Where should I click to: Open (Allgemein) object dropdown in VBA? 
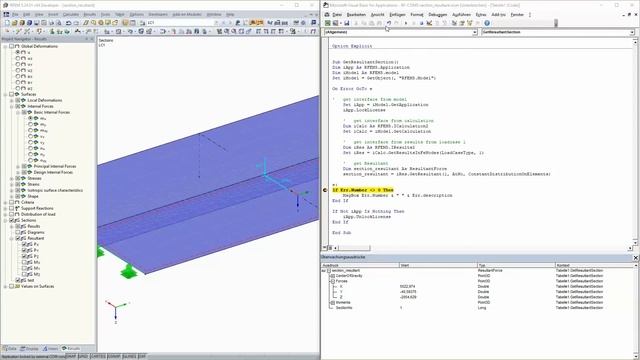coord(474,32)
